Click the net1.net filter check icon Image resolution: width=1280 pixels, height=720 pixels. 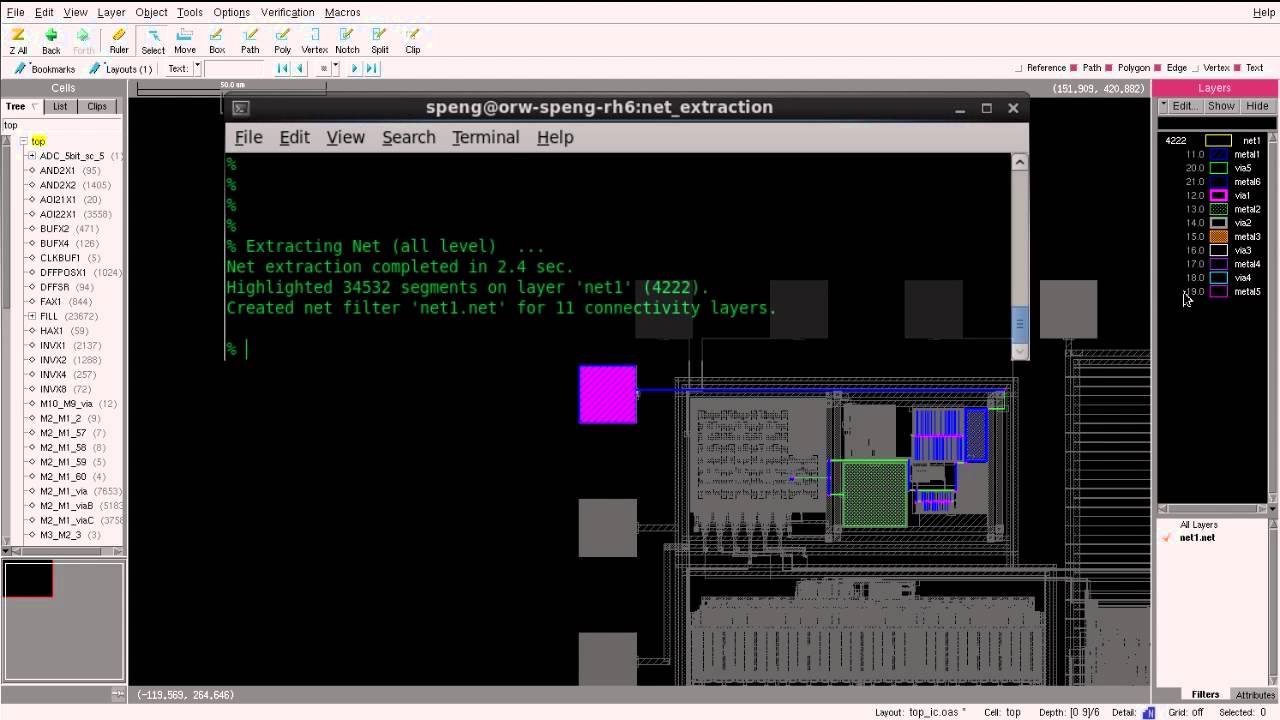click(x=1166, y=538)
